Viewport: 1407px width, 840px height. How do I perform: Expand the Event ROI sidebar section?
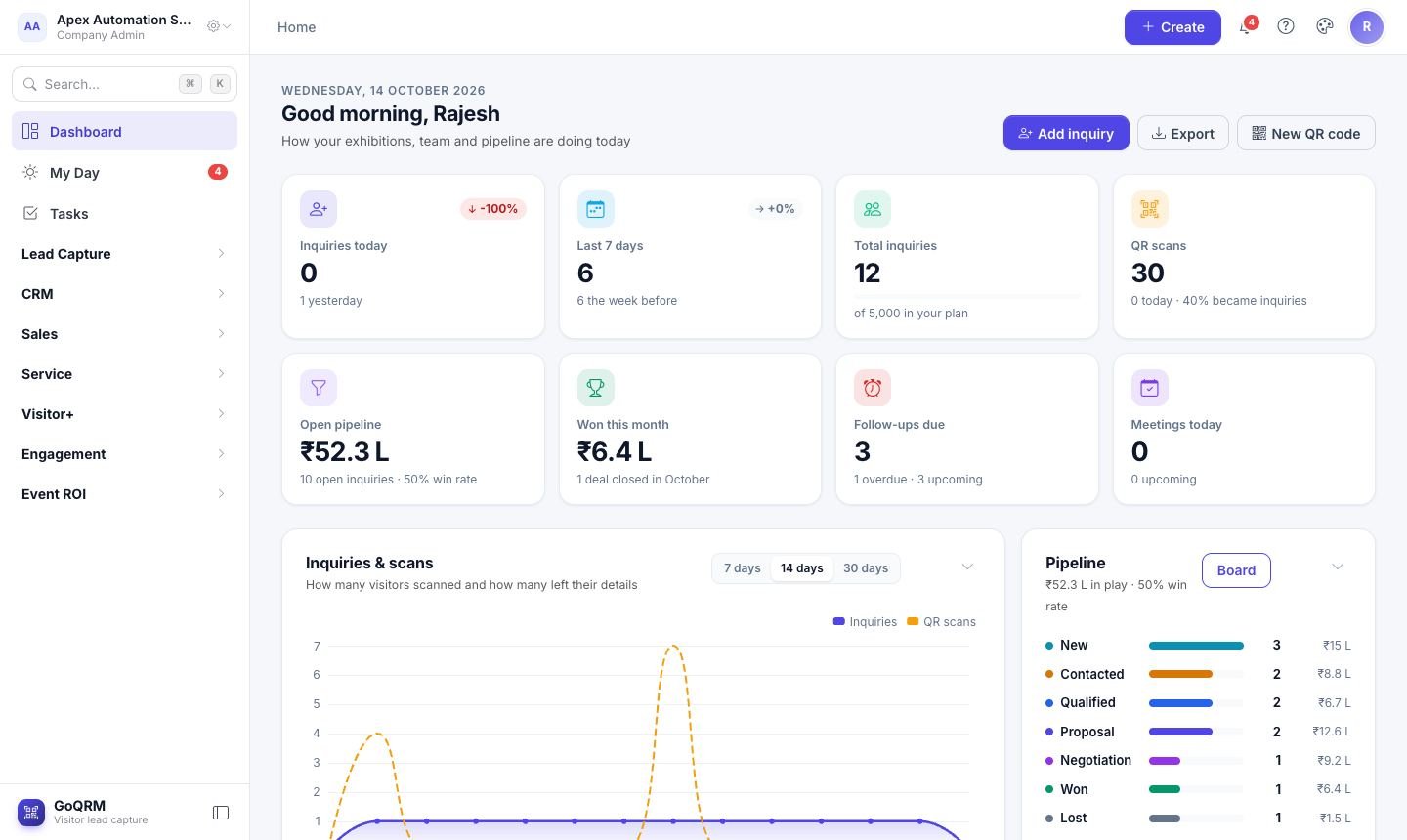tap(124, 494)
